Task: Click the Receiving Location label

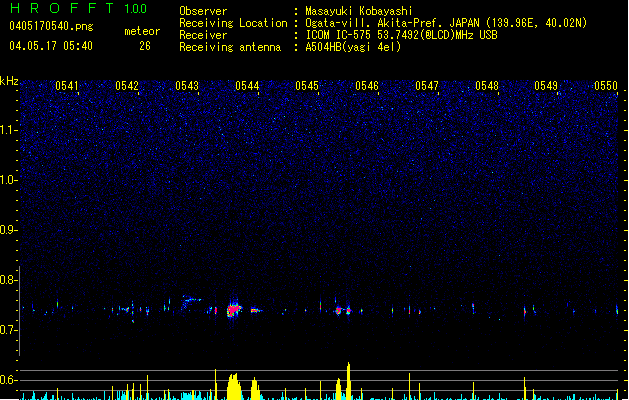Action: pos(233,23)
